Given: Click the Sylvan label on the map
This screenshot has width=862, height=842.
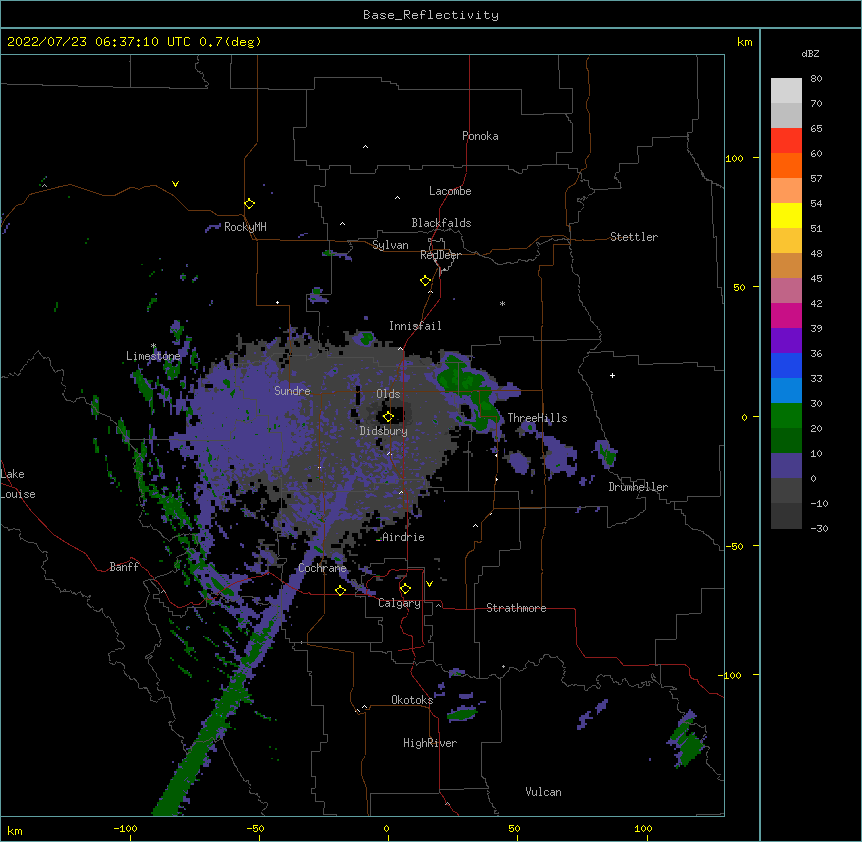Looking at the screenshot, I should point(390,245).
